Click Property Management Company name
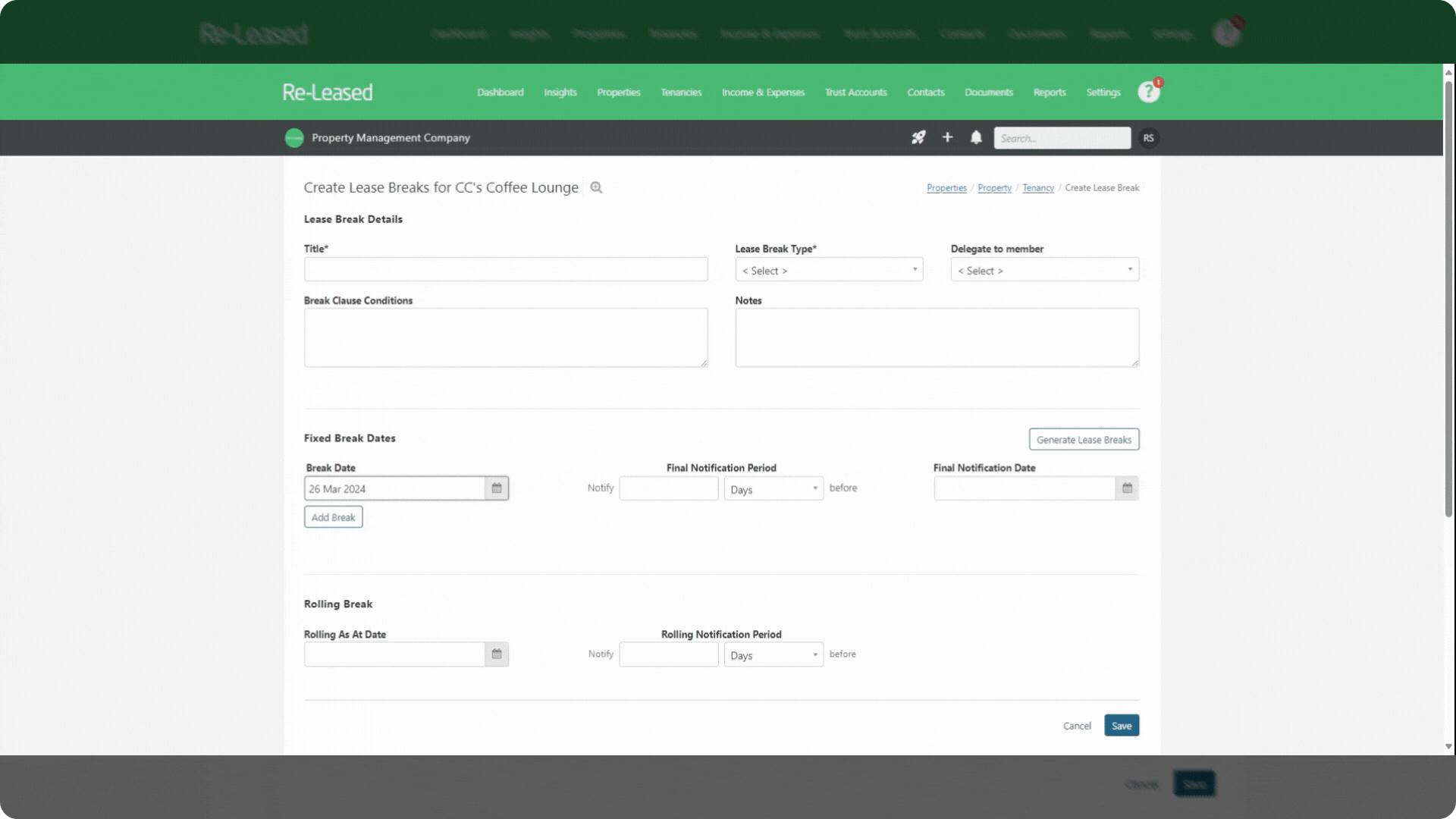 (x=391, y=138)
